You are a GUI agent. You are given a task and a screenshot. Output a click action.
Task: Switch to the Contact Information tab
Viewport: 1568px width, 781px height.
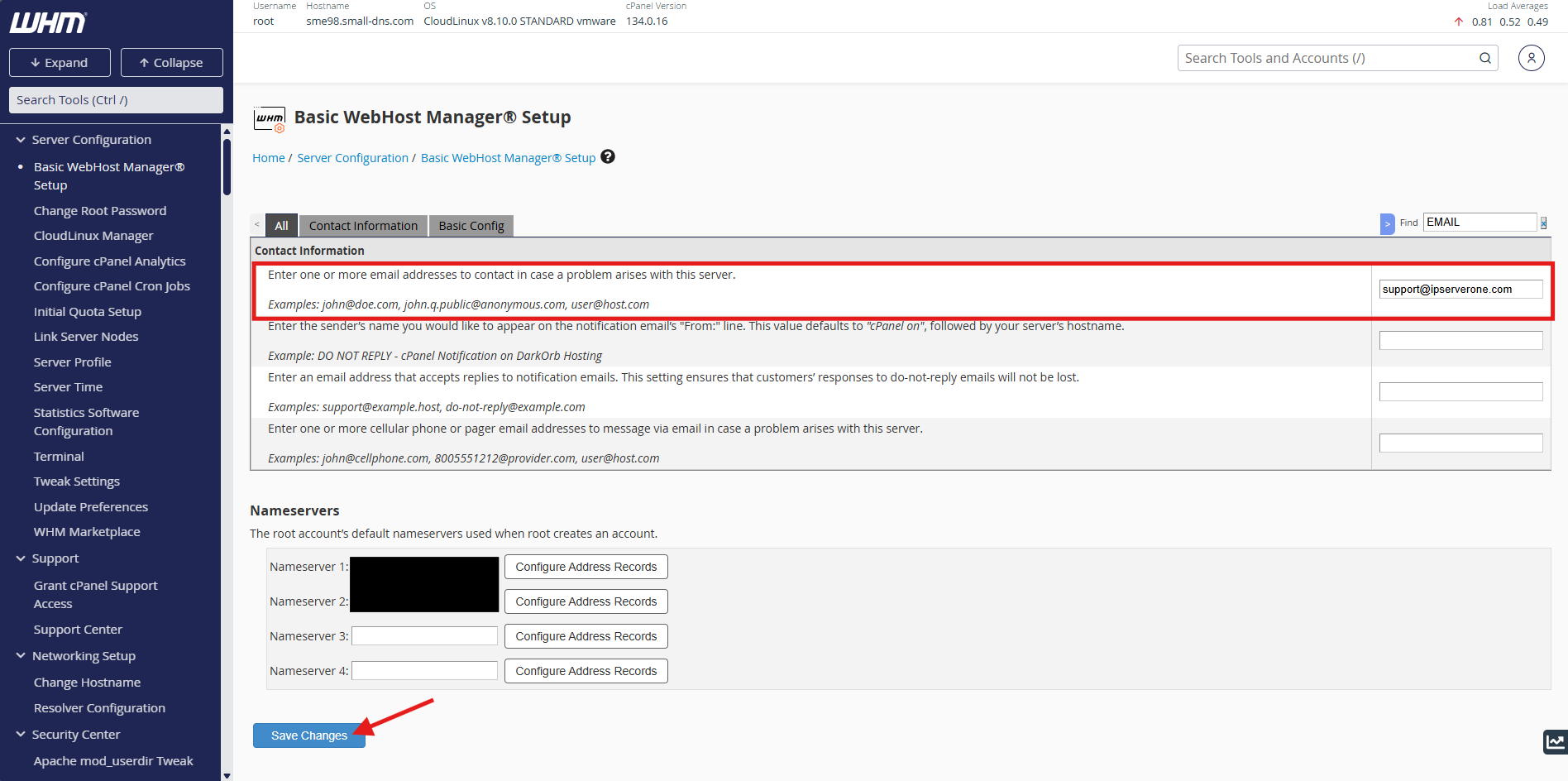[363, 226]
